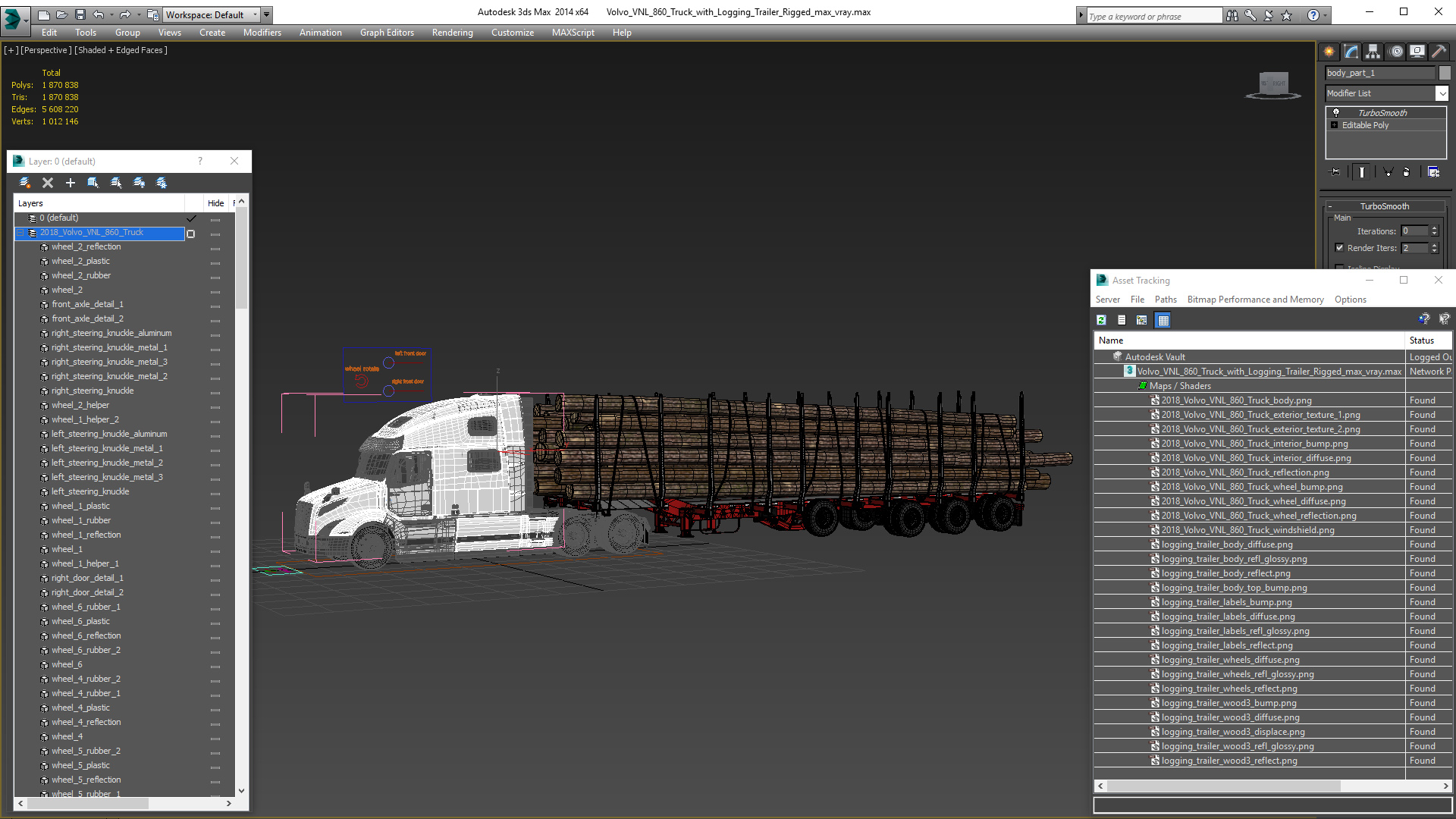Collapse the 2018_Volvo_VNL_860_Truck layer tree
The image size is (1456, 819).
(x=21, y=233)
